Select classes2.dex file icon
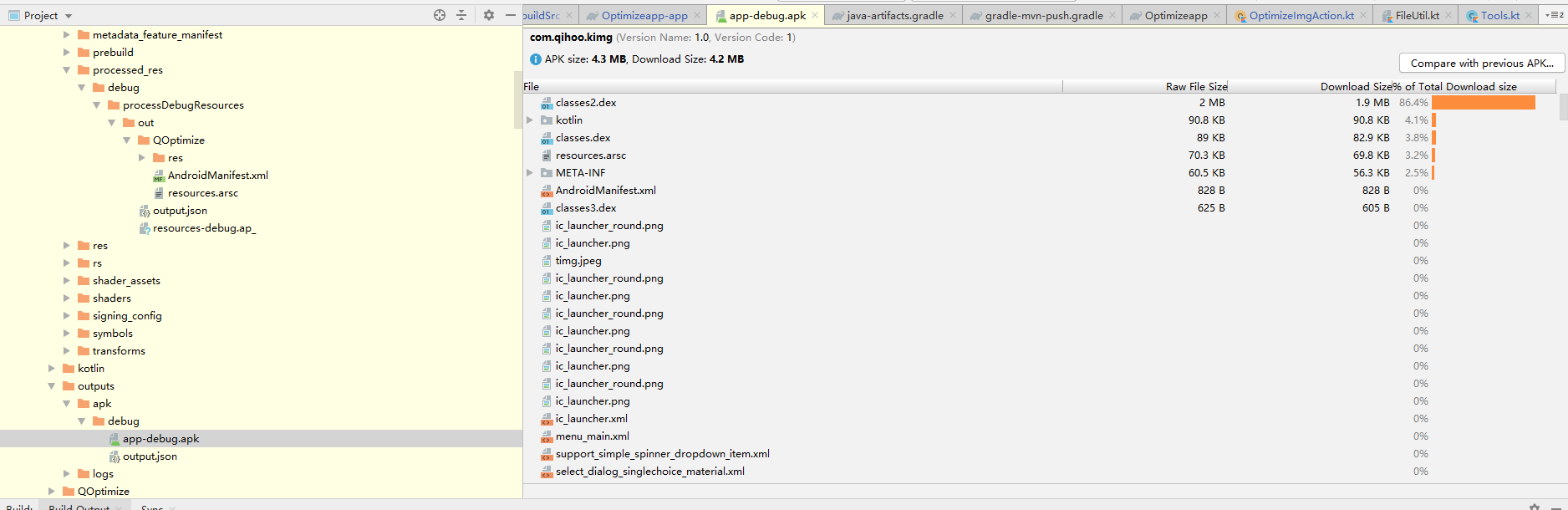1568x510 pixels. 547,103
